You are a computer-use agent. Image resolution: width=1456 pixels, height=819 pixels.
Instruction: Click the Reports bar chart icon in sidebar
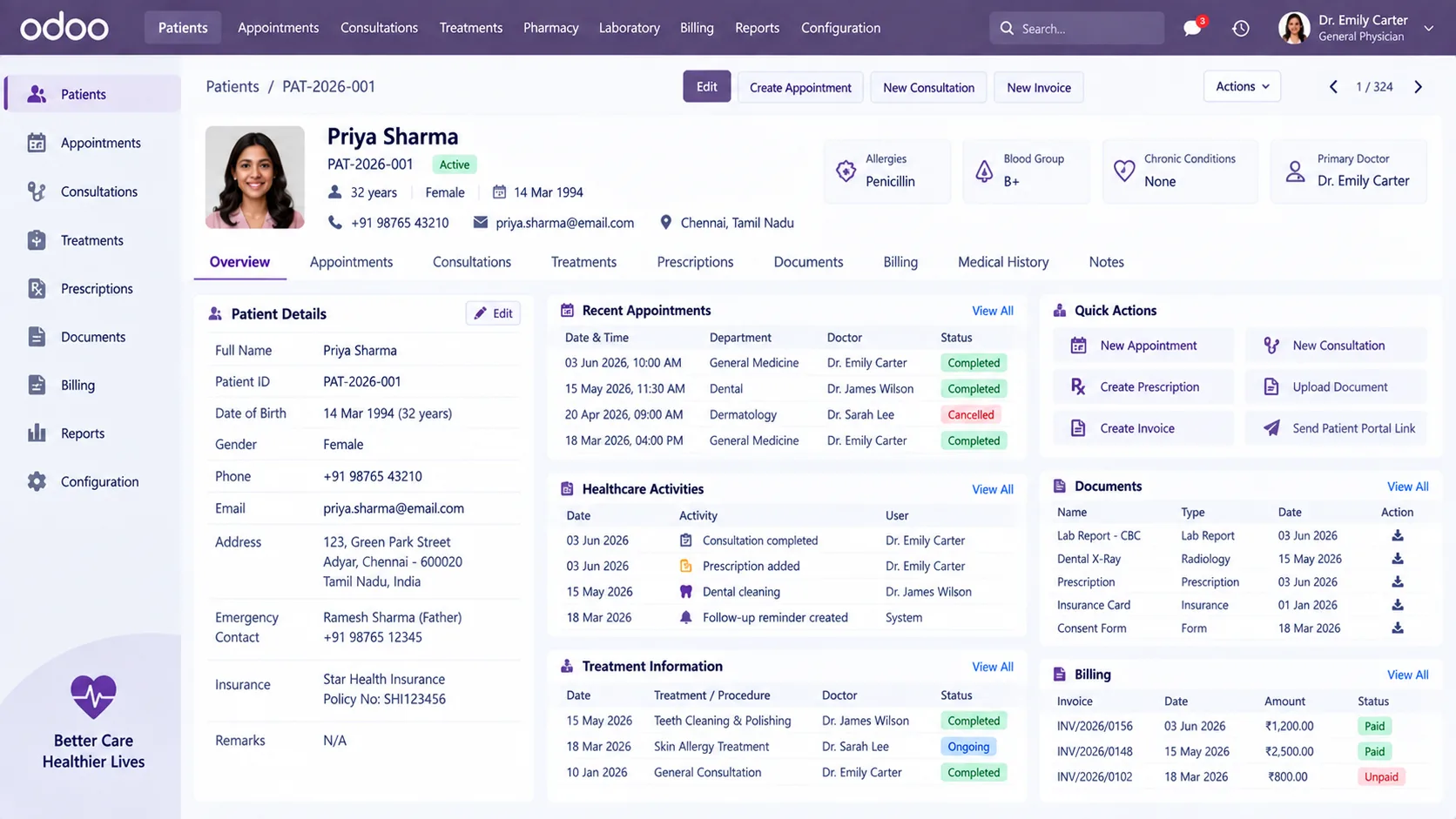point(37,433)
